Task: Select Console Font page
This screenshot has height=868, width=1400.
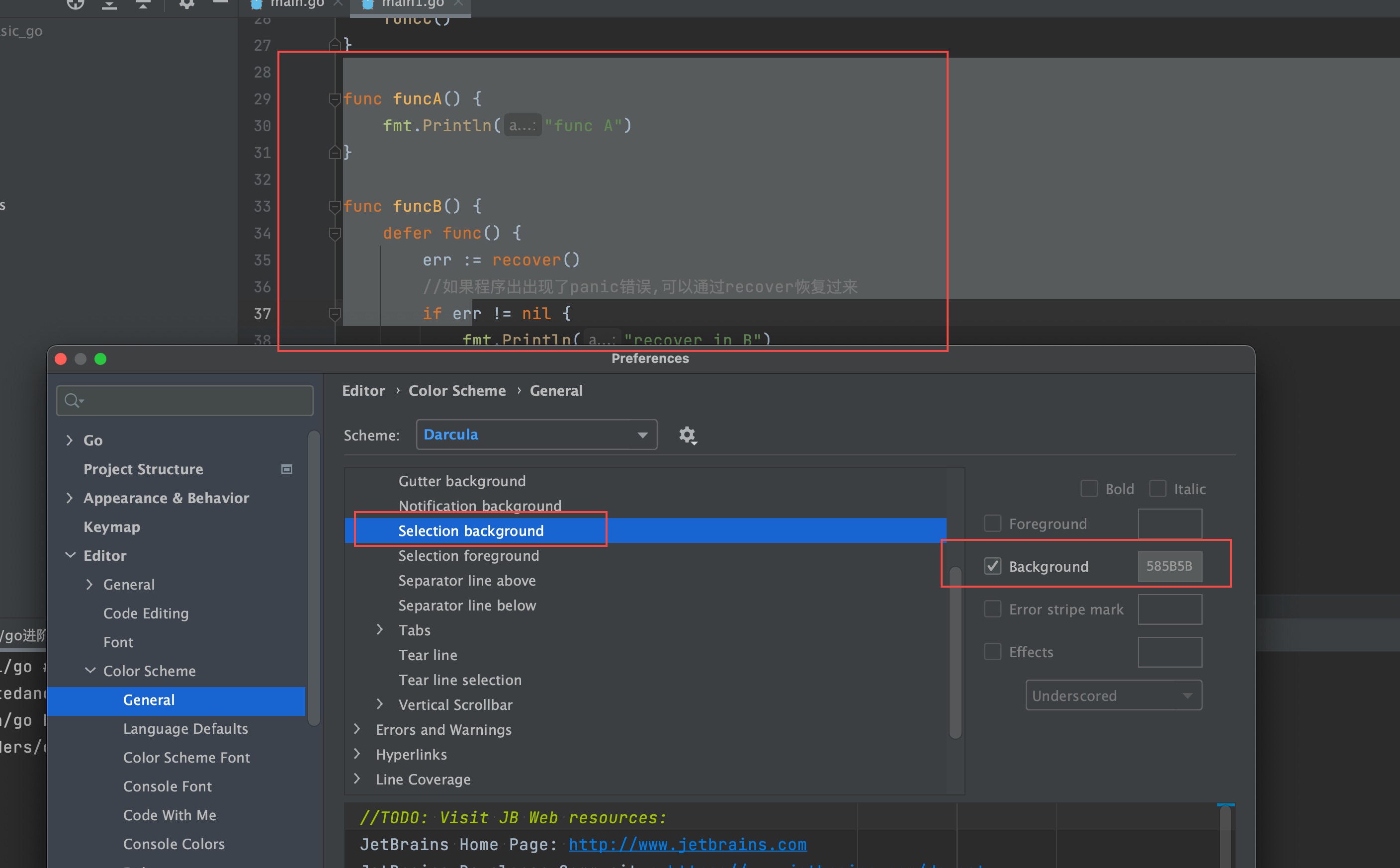Action: coord(168,786)
